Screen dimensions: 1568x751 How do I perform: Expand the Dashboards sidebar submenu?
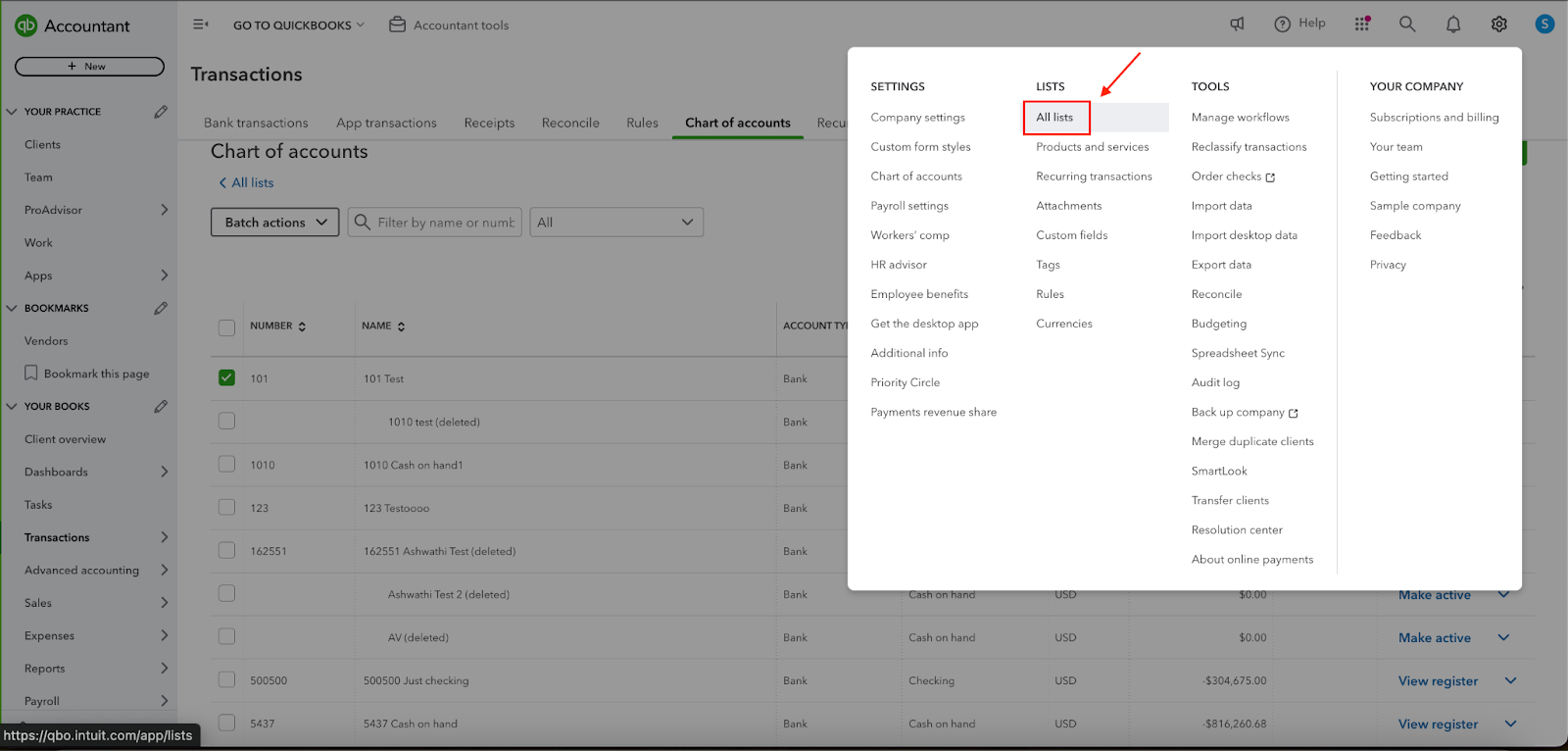point(164,472)
